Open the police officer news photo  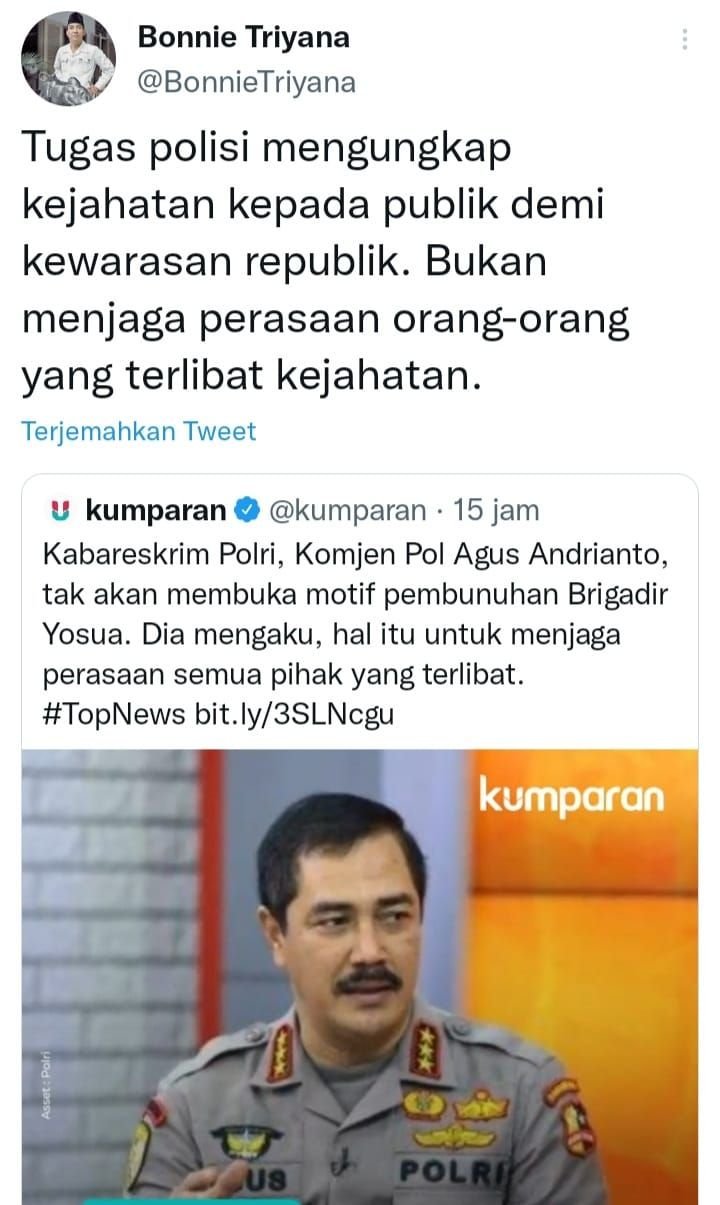[360, 977]
